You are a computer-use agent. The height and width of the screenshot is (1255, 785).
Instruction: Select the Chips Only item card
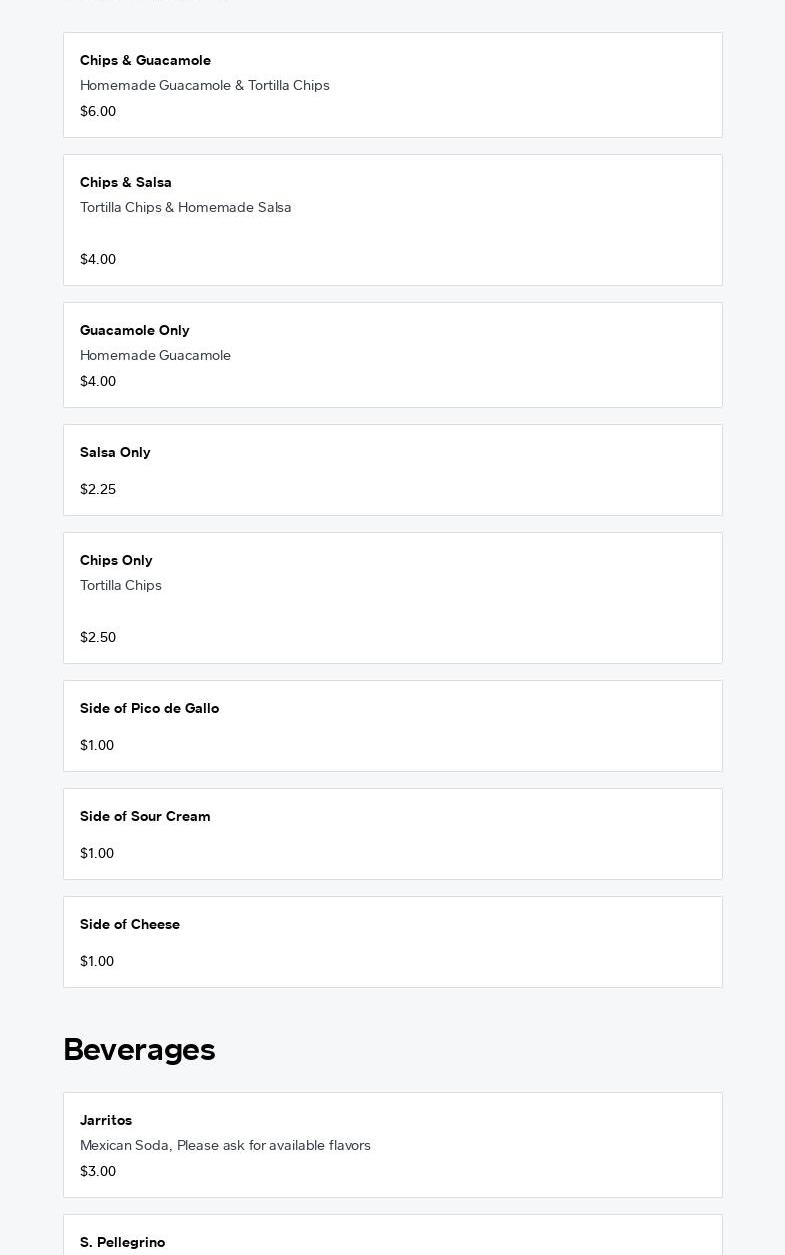[392, 598]
